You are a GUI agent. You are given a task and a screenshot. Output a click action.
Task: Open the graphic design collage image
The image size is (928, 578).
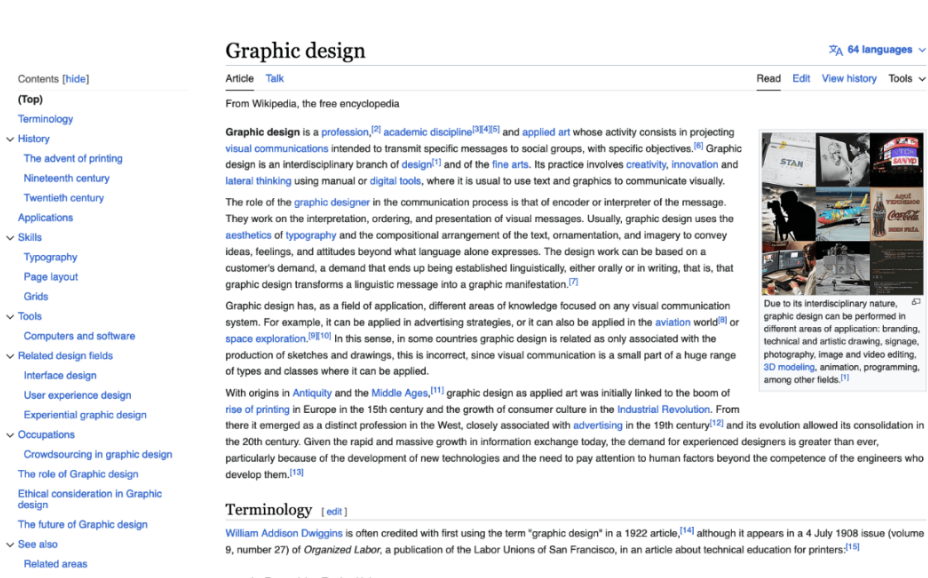point(842,214)
